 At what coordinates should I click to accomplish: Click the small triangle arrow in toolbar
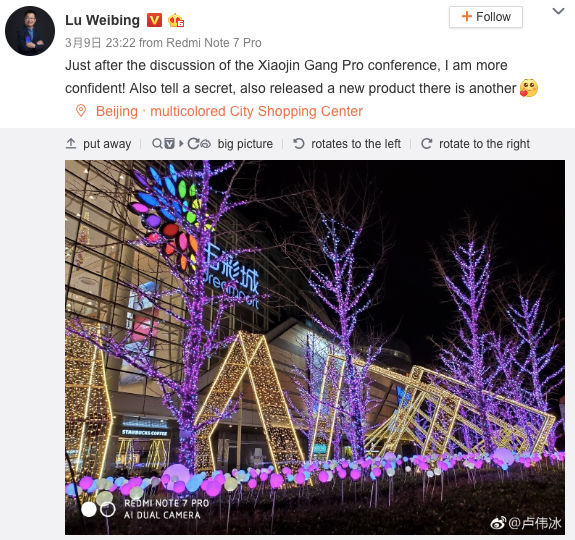pyautogui.click(x=181, y=143)
